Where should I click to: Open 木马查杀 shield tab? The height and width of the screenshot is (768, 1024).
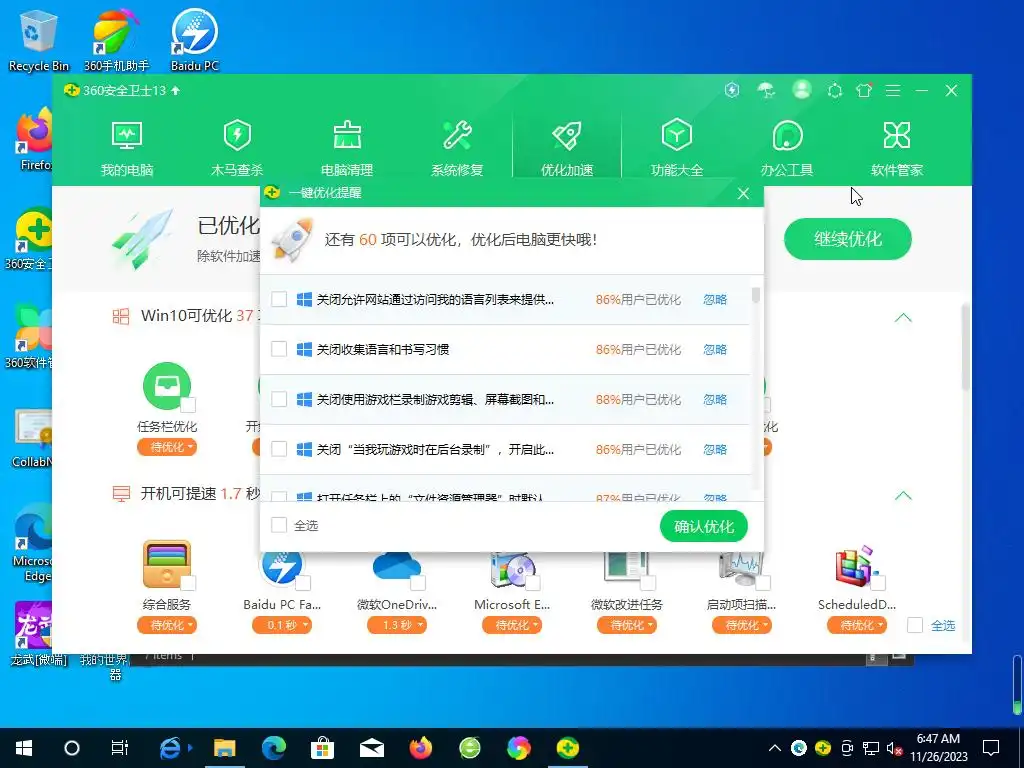tap(237, 149)
